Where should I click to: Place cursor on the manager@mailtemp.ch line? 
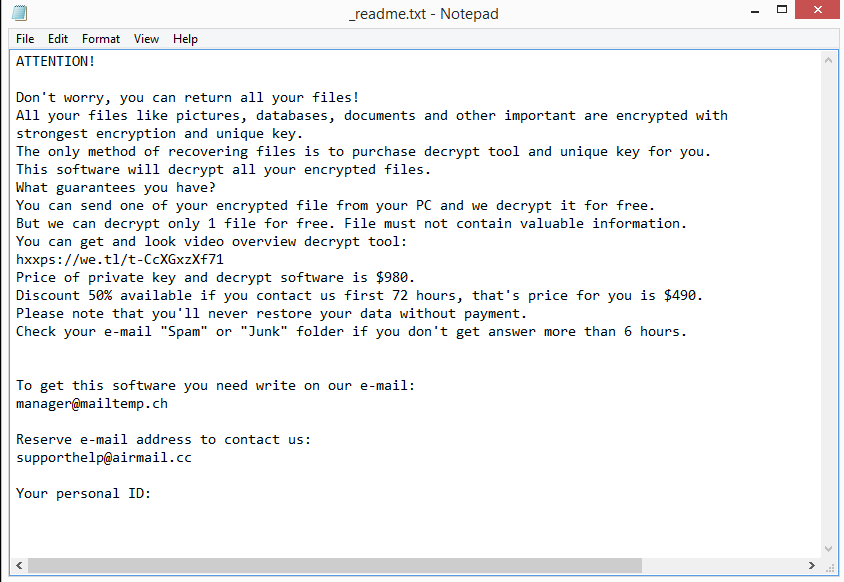(x=92, y=404)
